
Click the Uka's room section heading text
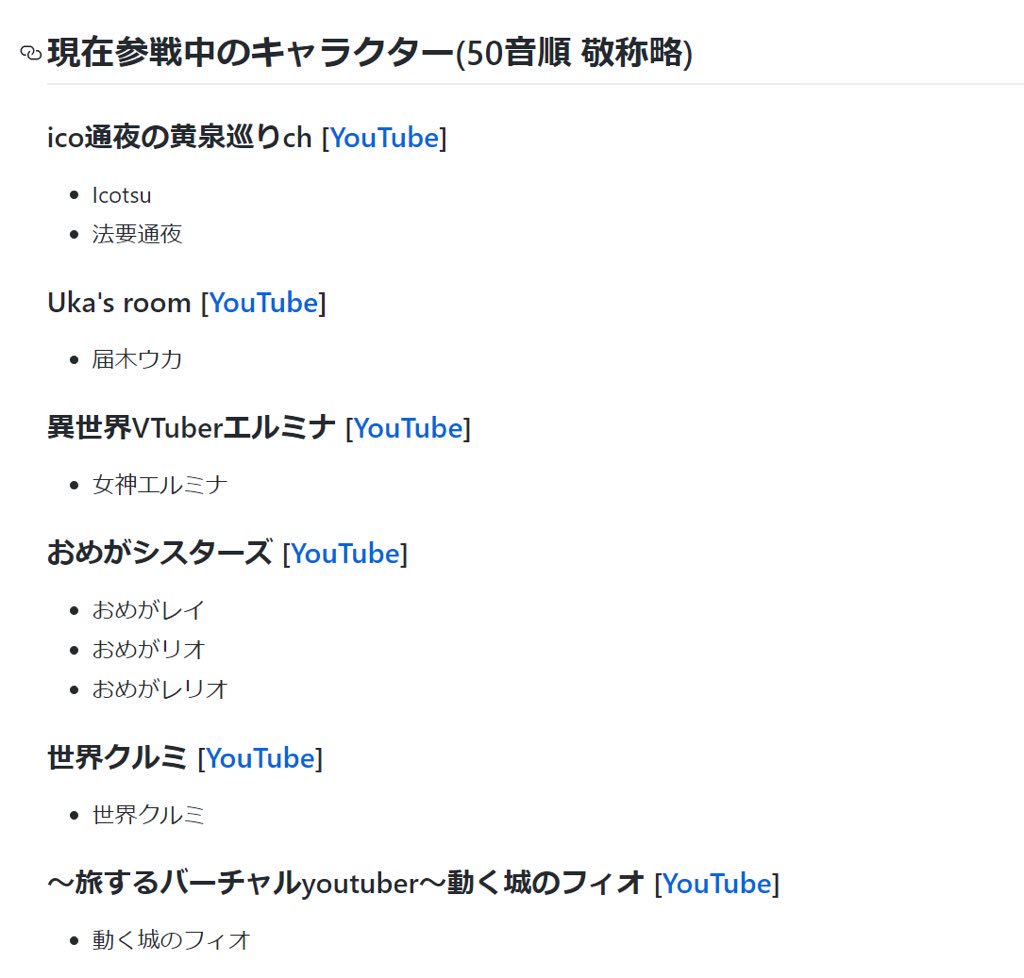coord(119,303)
